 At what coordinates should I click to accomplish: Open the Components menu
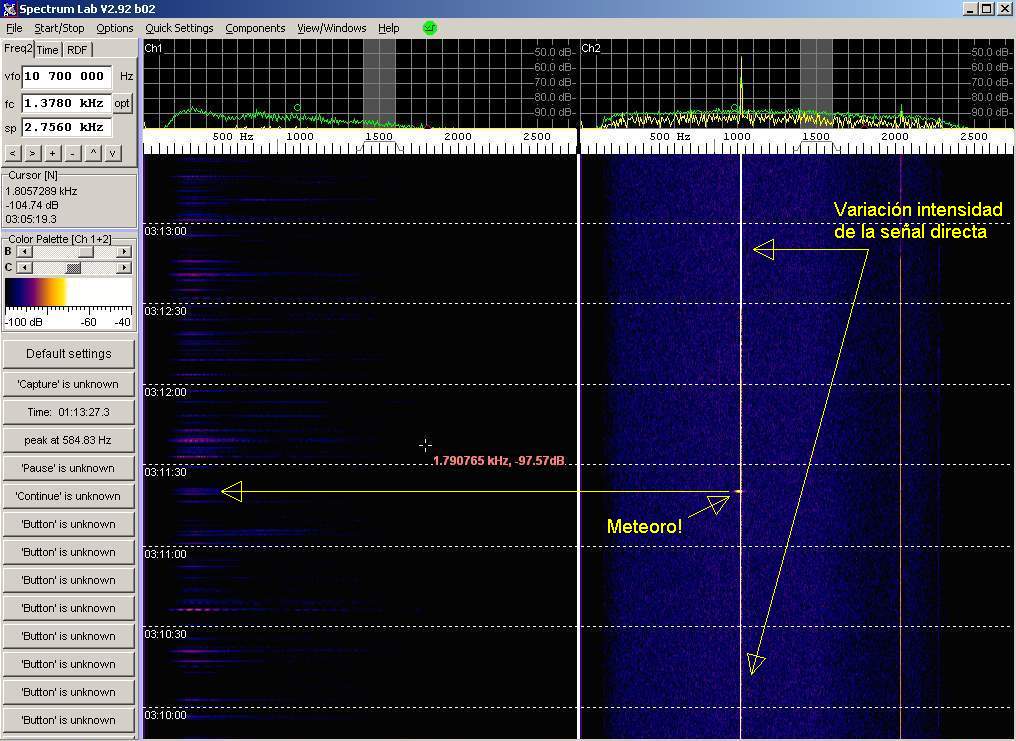click(255, 28)
